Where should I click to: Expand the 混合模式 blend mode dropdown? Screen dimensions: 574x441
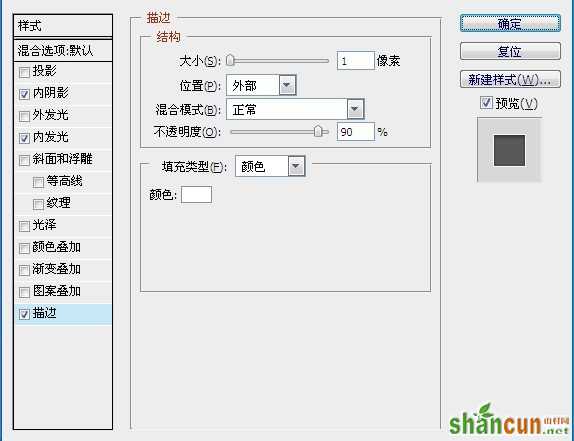(295, 109)
